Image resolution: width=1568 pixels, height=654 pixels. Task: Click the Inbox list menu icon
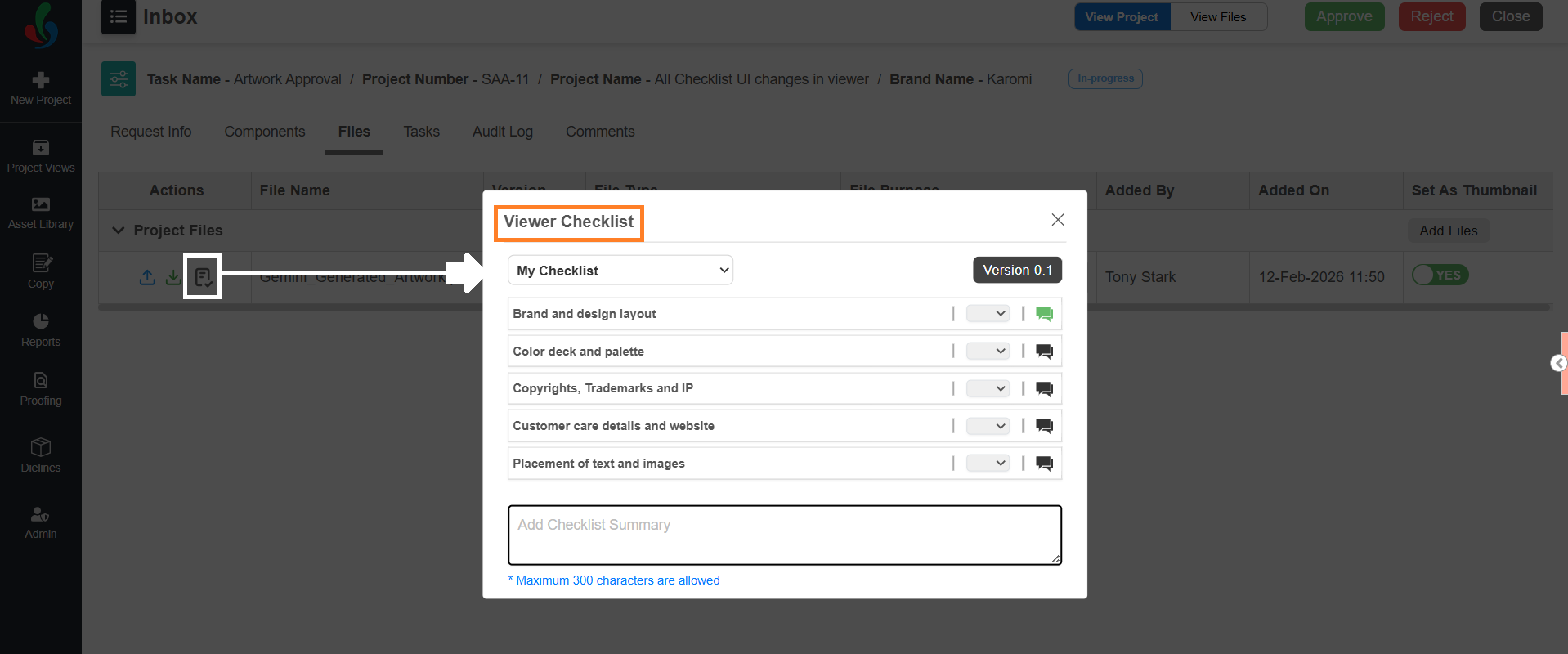point(119,17)
